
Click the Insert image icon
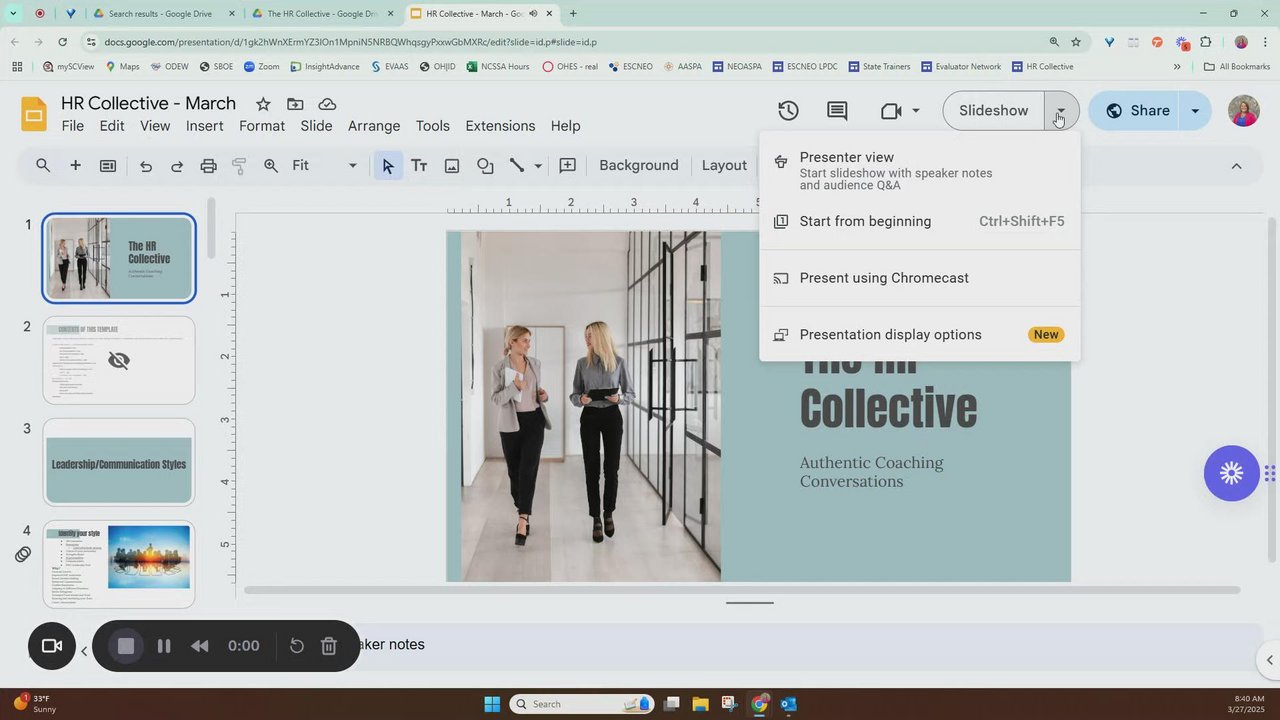point(452,166)
